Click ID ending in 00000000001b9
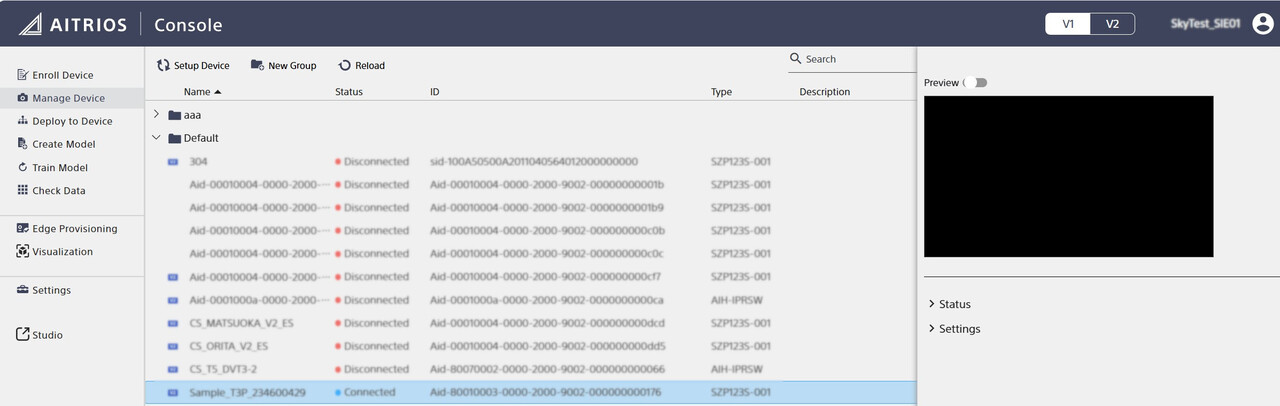Screen dimensions: 1280x406 (x=547, y=207)
